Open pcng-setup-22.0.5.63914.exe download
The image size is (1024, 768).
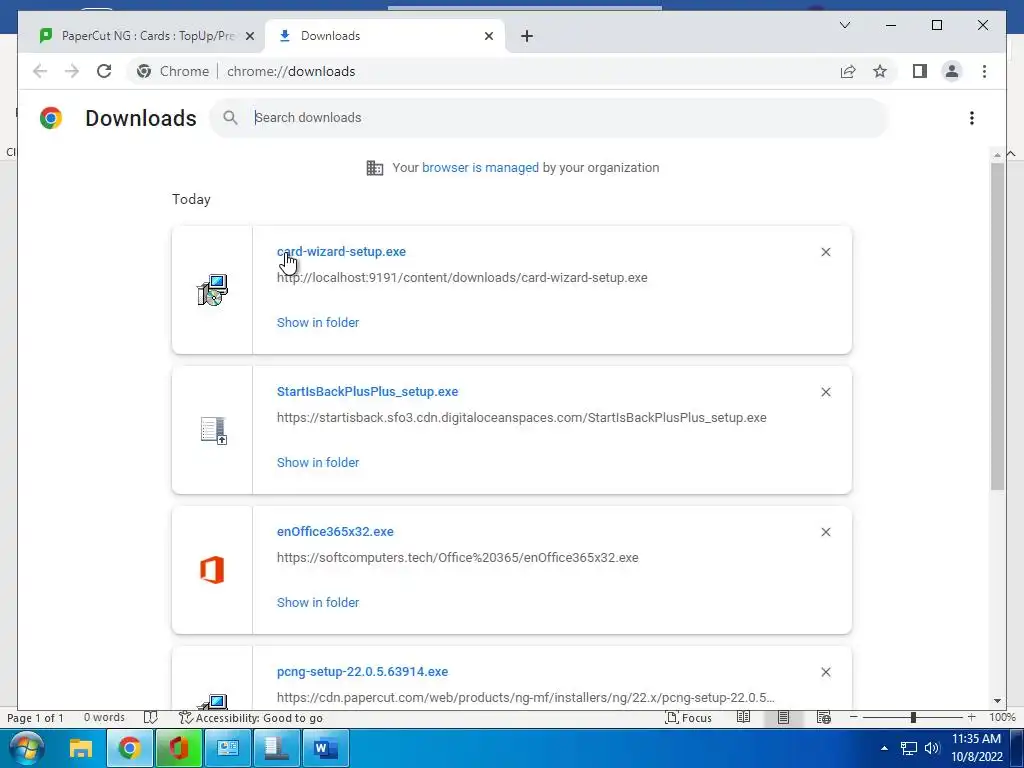(x=362, y=672)
